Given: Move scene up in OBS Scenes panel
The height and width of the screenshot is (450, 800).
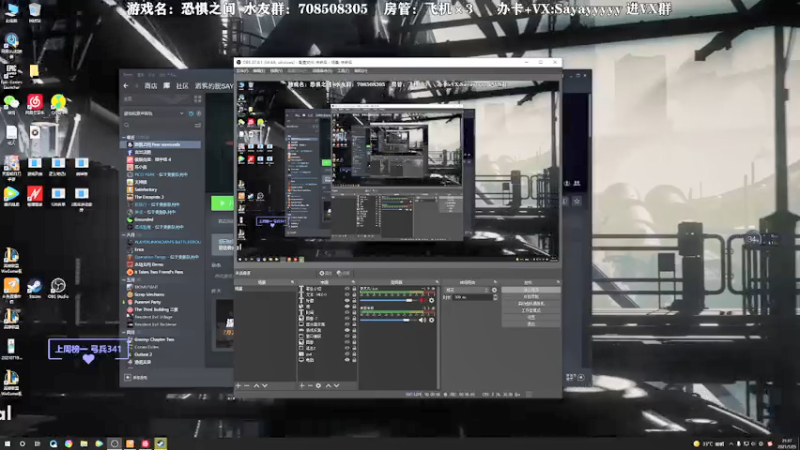Looking at the screenshot, I should pos(256,386).
